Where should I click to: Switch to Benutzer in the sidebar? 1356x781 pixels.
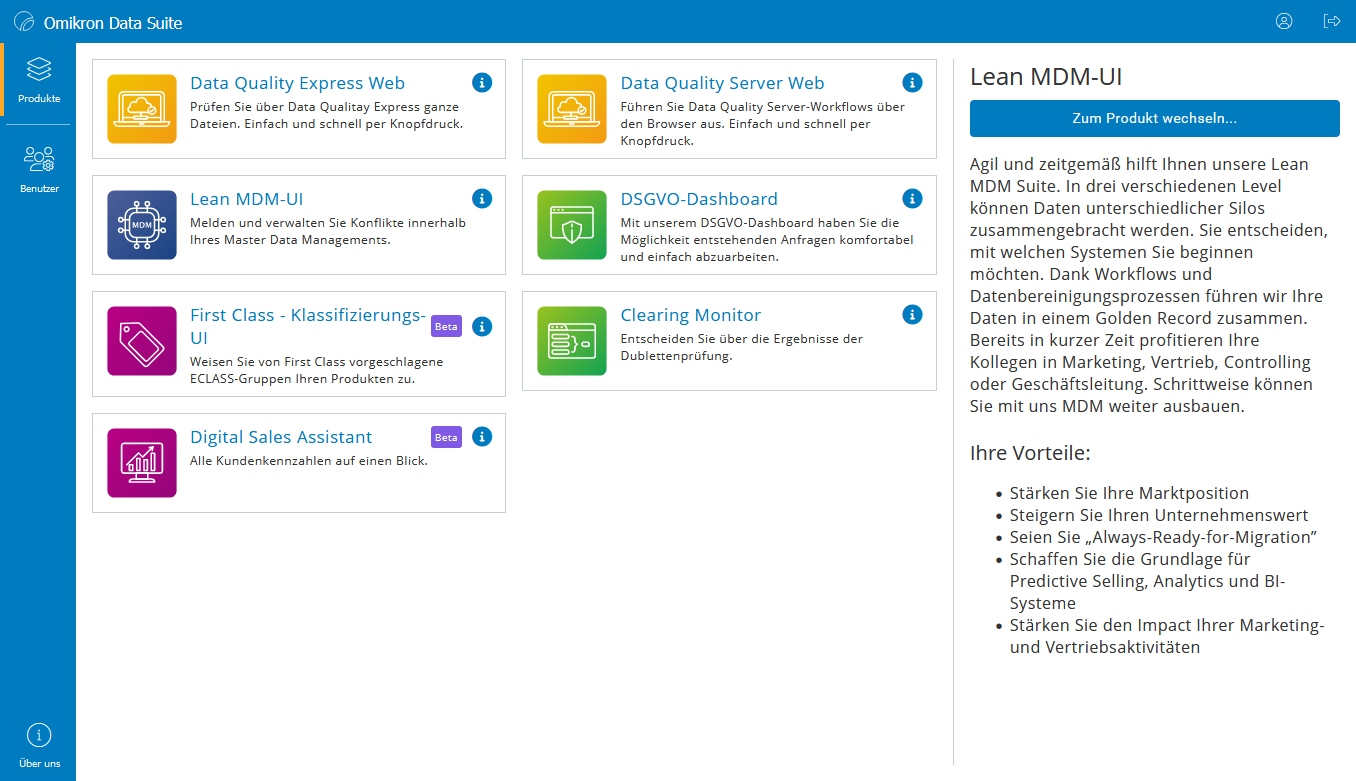38,169
